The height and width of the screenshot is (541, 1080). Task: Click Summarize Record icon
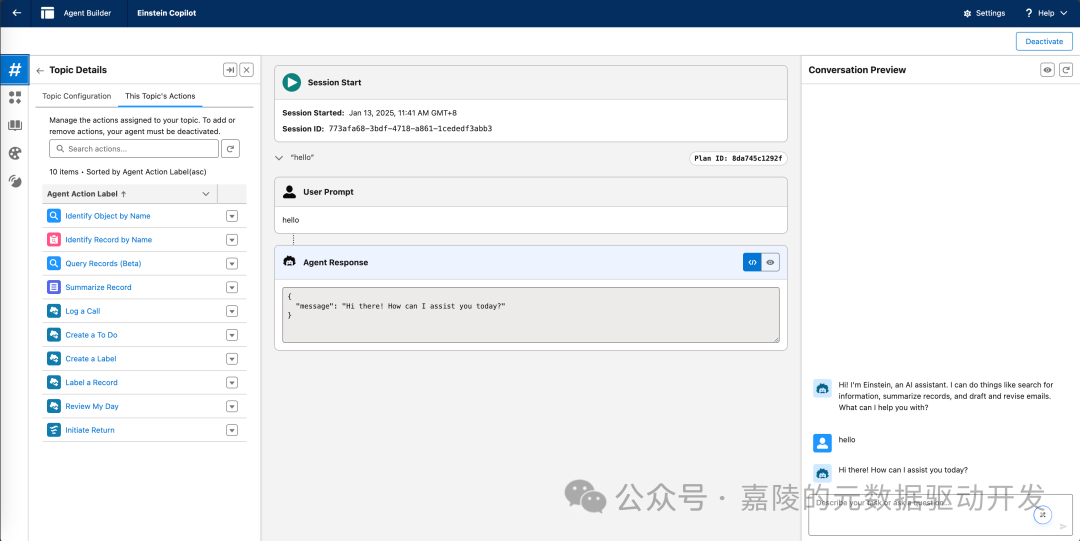(54, 287)
